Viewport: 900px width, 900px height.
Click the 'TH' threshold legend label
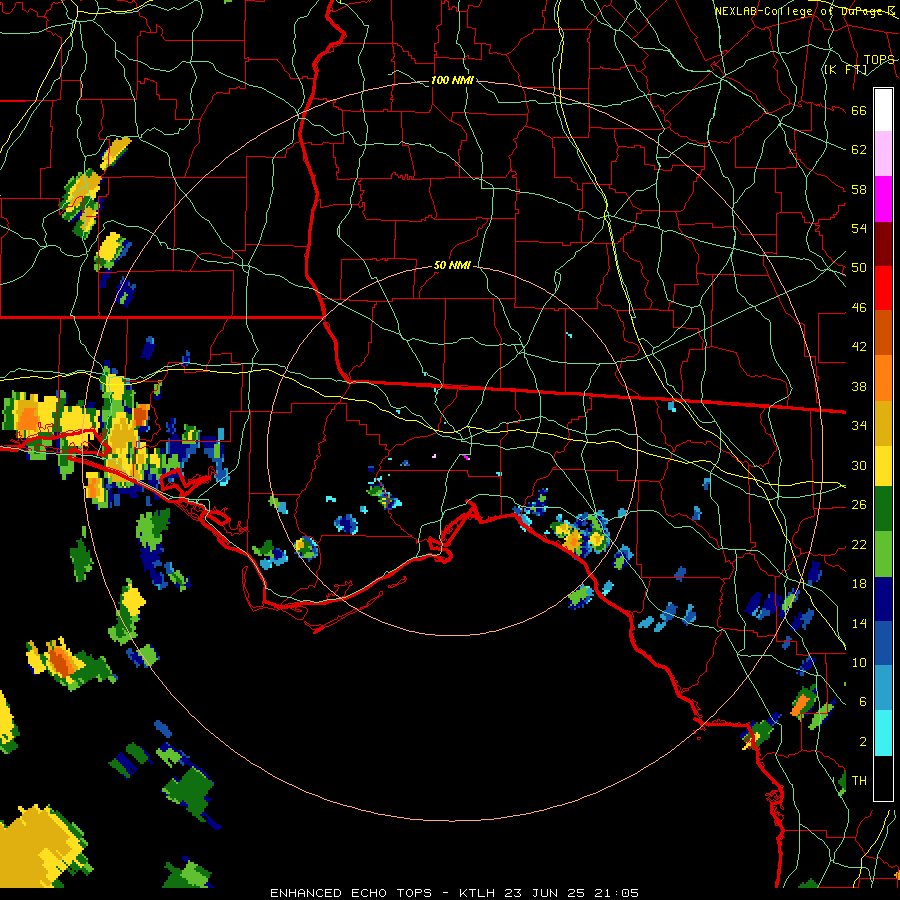point(859,781)
